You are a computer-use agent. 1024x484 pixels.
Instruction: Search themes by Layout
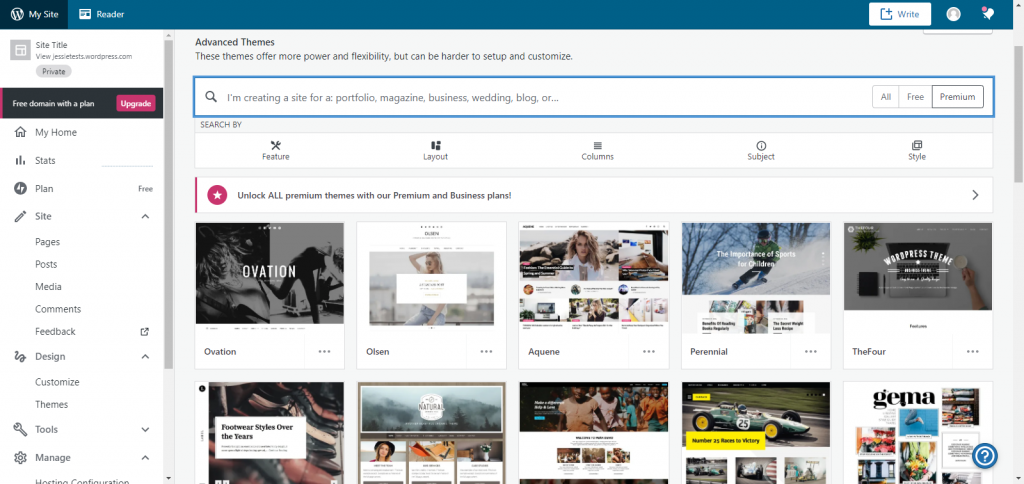pos(436,151)
